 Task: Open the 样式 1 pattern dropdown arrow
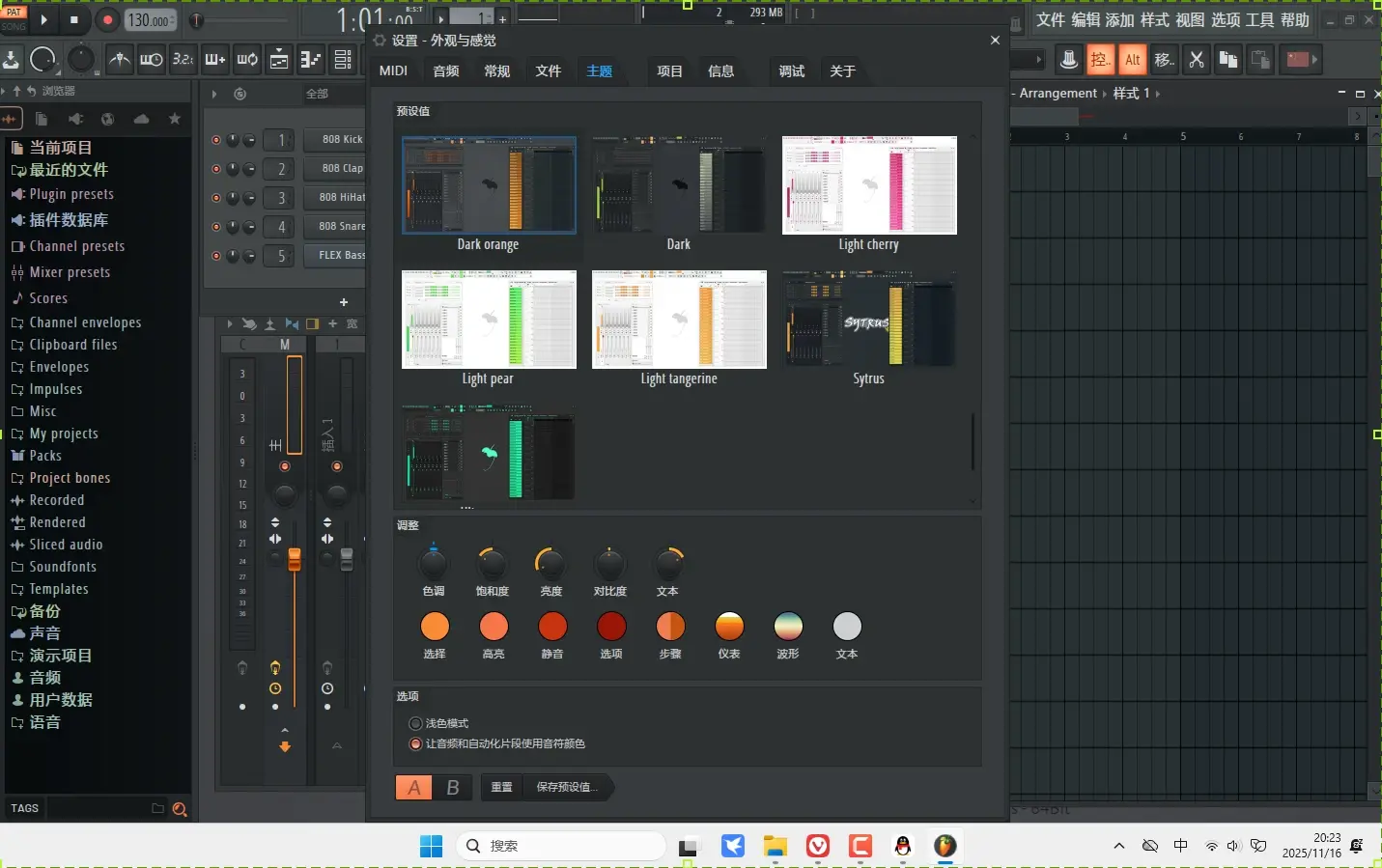(x=1158, y=94)
